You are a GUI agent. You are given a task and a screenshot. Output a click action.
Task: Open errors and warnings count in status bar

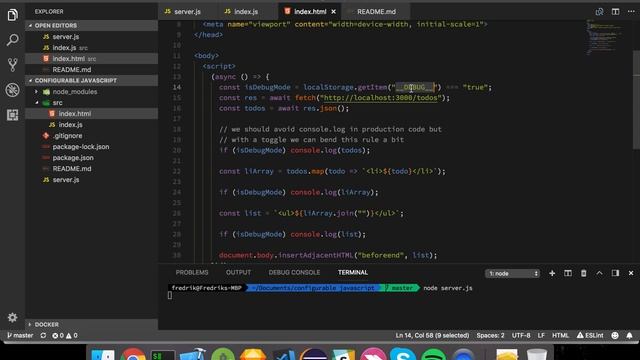click(65, 336)
